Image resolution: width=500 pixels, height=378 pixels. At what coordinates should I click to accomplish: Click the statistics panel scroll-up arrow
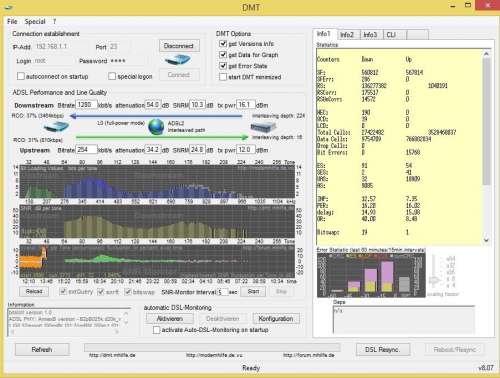[x=486, y=54]
